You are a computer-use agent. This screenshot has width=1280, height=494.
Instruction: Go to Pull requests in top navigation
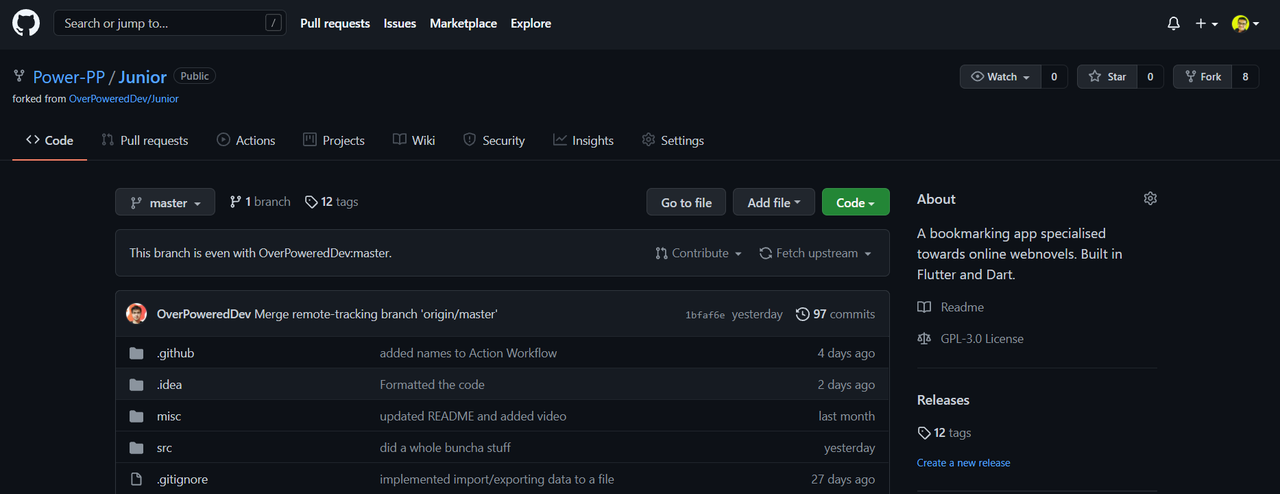pos(335,23)
